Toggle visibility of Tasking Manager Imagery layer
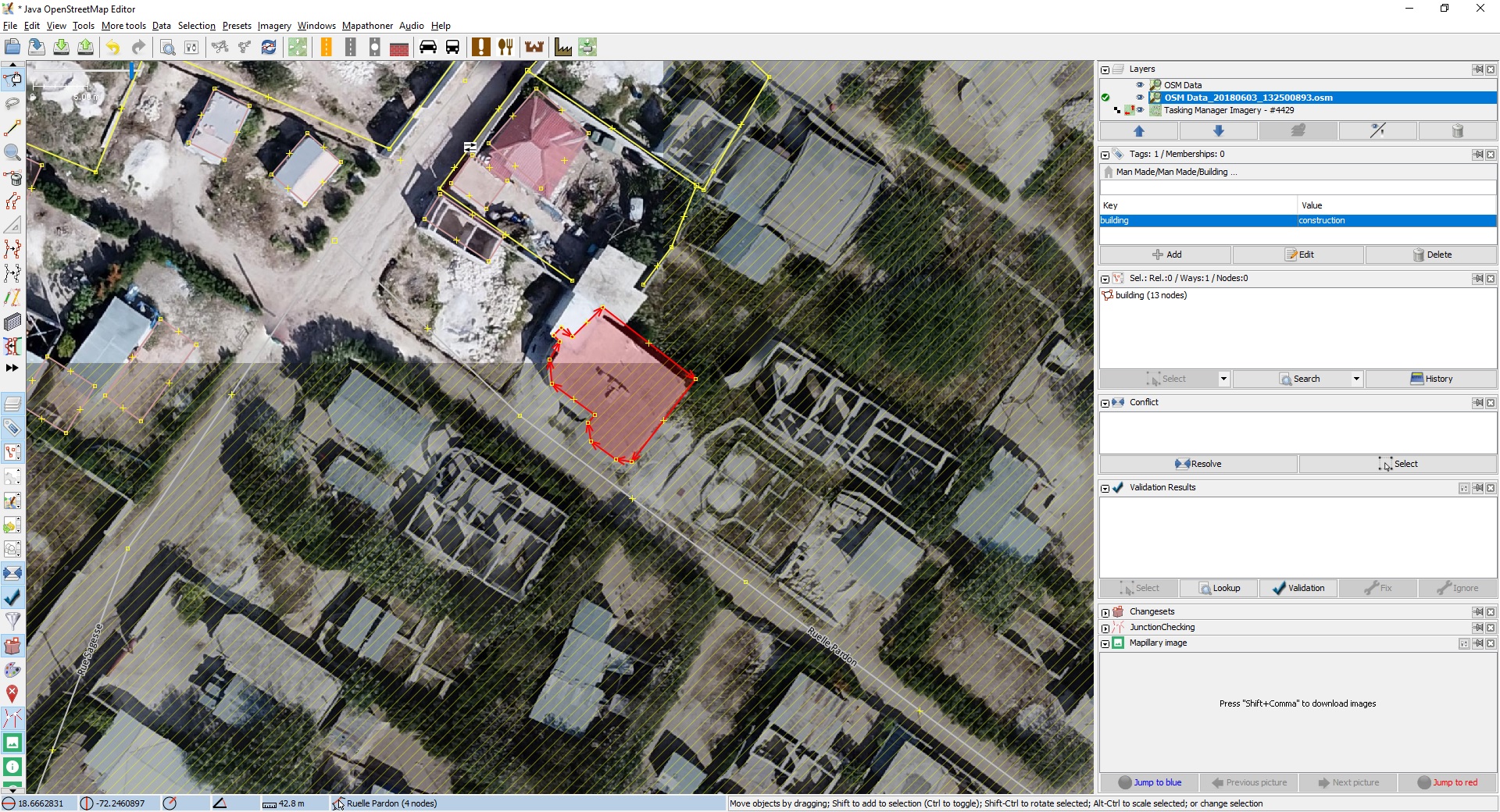 pos(1140,110)
